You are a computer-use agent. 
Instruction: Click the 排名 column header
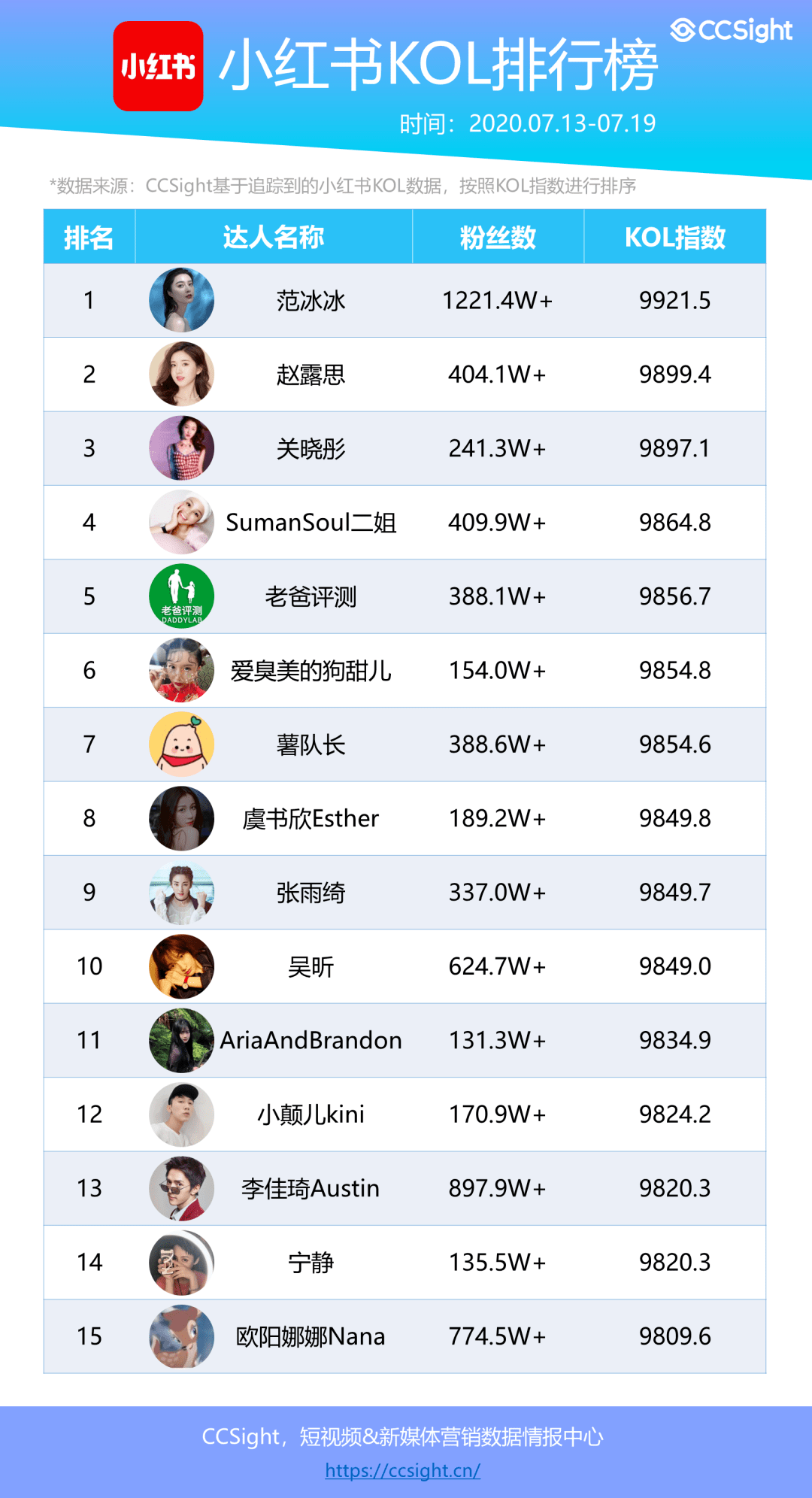(89, 237)
